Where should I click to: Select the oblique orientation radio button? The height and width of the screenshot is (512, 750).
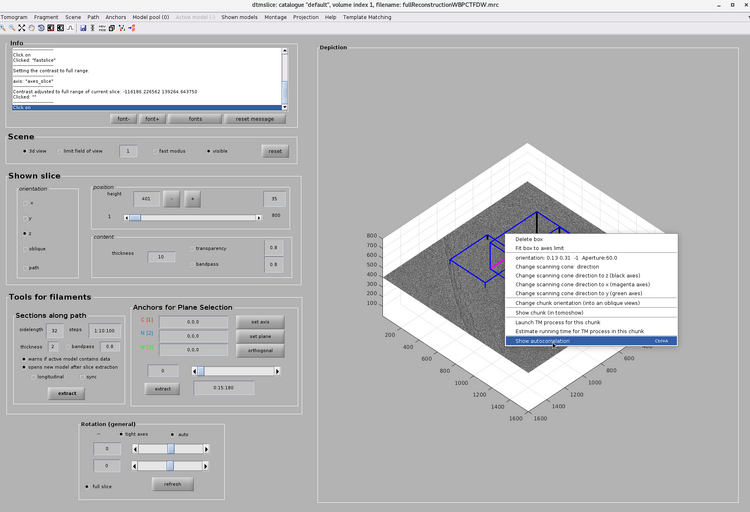26,248
